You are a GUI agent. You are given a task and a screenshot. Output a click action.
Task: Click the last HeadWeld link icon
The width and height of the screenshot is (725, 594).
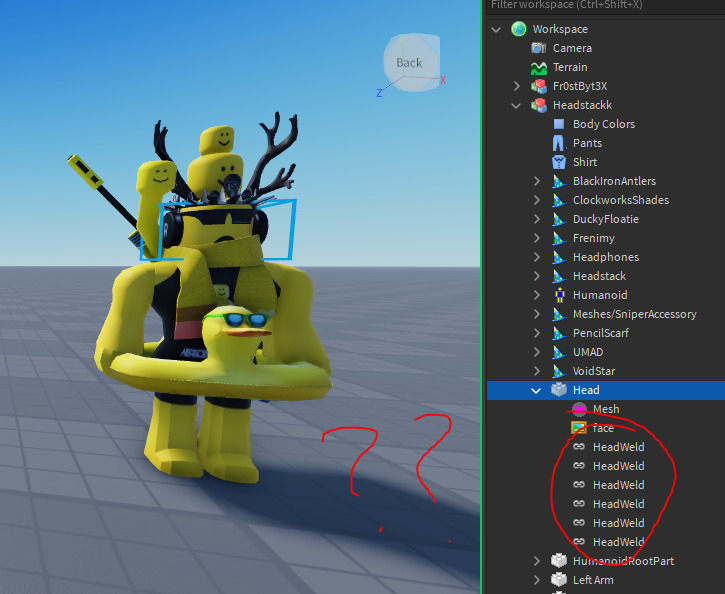click(579, 541)
